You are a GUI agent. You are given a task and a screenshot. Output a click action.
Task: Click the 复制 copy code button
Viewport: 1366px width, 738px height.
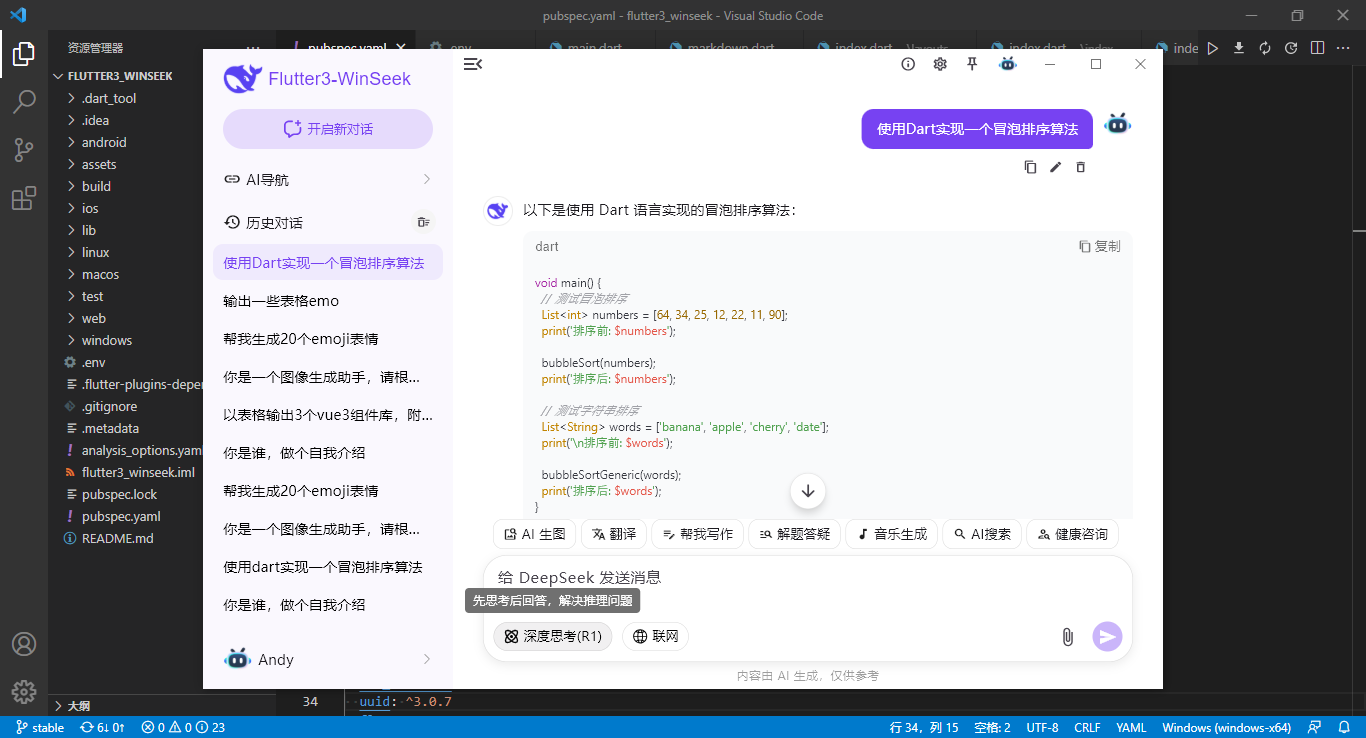coord(1099,246)
